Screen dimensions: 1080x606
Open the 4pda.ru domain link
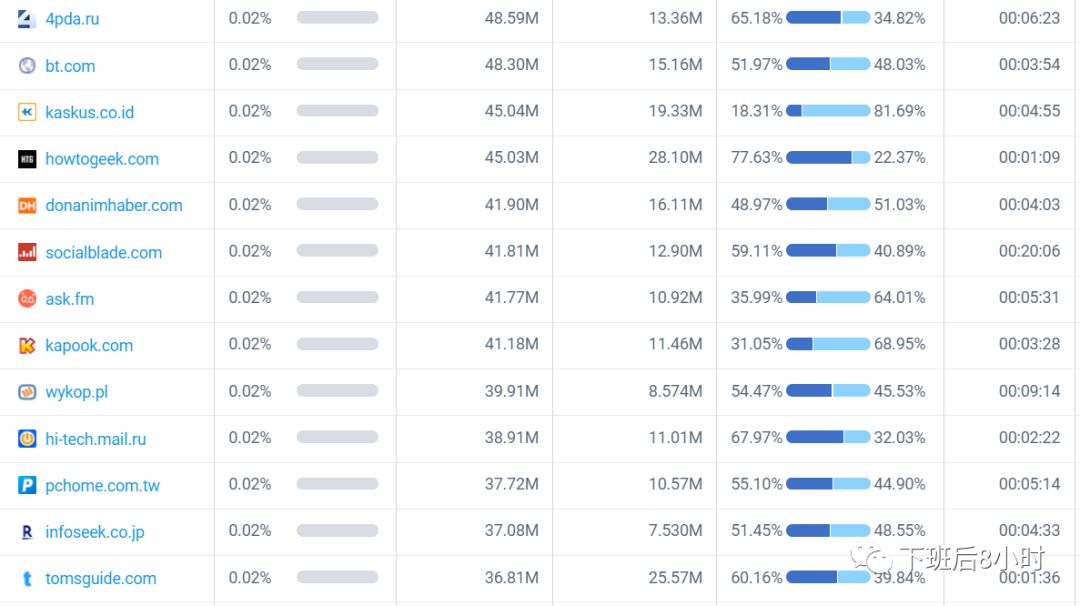[x=72, y=19]
